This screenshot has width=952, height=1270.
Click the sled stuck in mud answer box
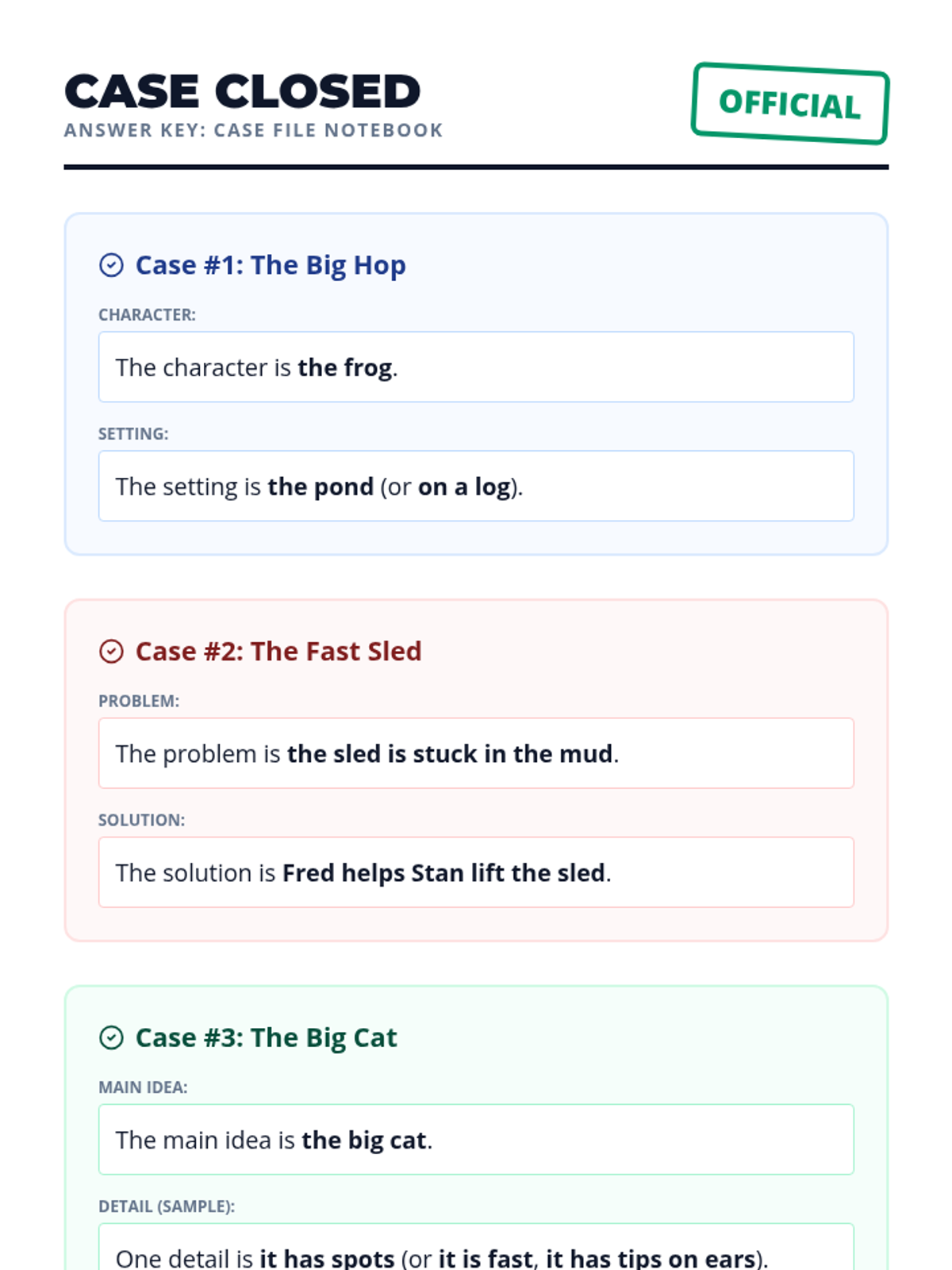[x=476, y=754]
